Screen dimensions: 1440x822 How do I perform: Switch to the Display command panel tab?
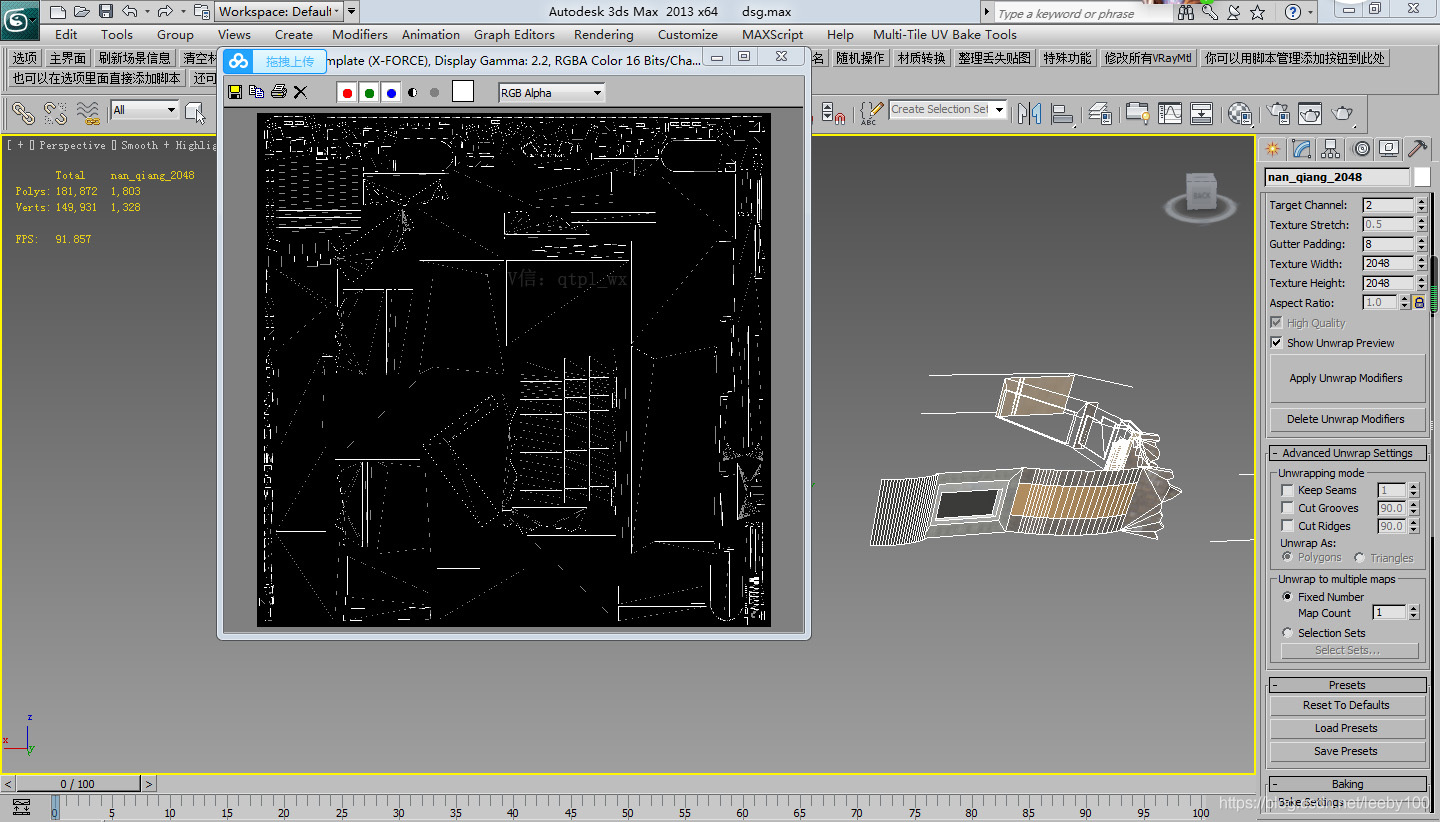(1389, 149)
